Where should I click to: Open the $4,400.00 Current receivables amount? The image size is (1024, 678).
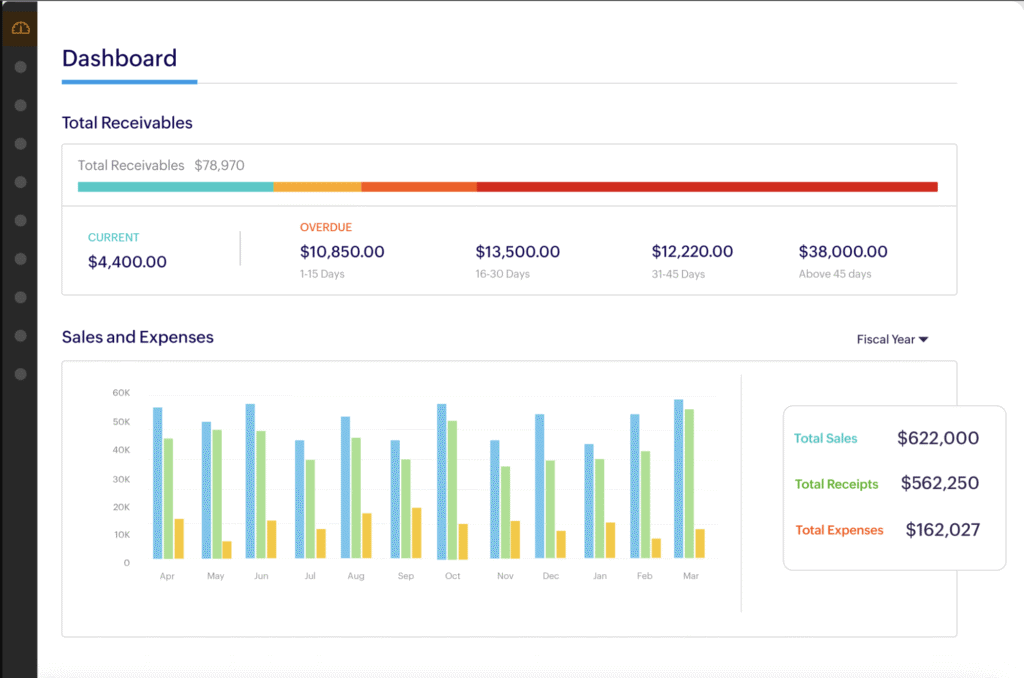127,262
